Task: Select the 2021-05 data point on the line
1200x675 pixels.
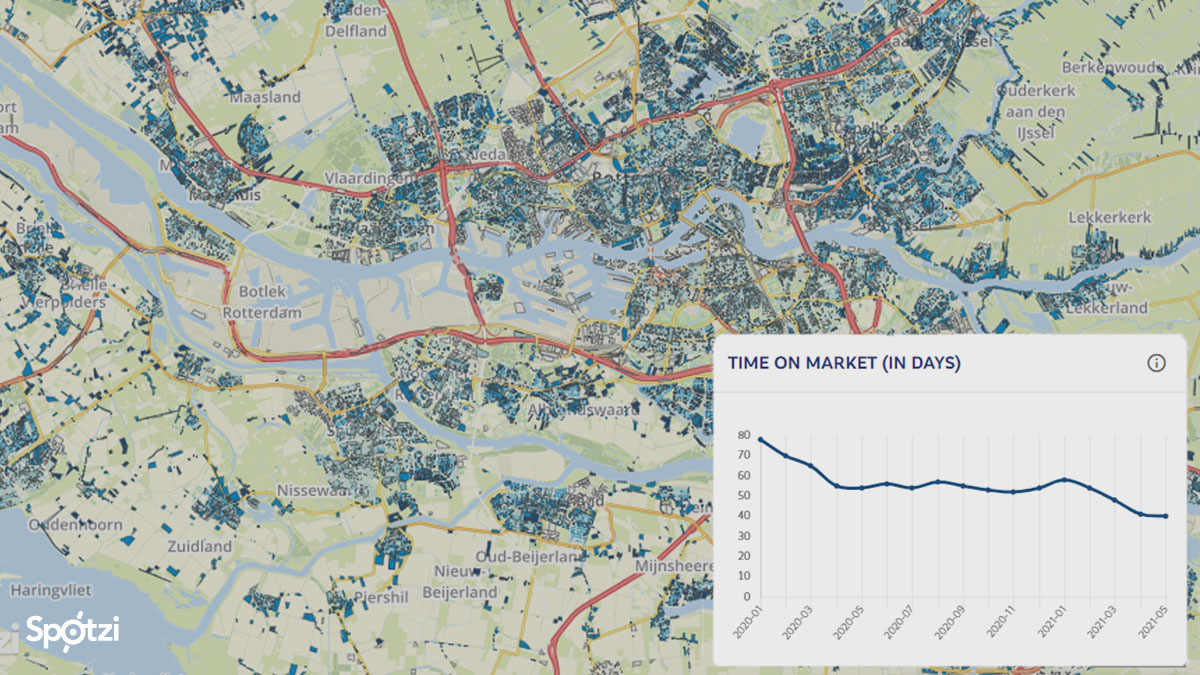Action: click(1166, 516)
